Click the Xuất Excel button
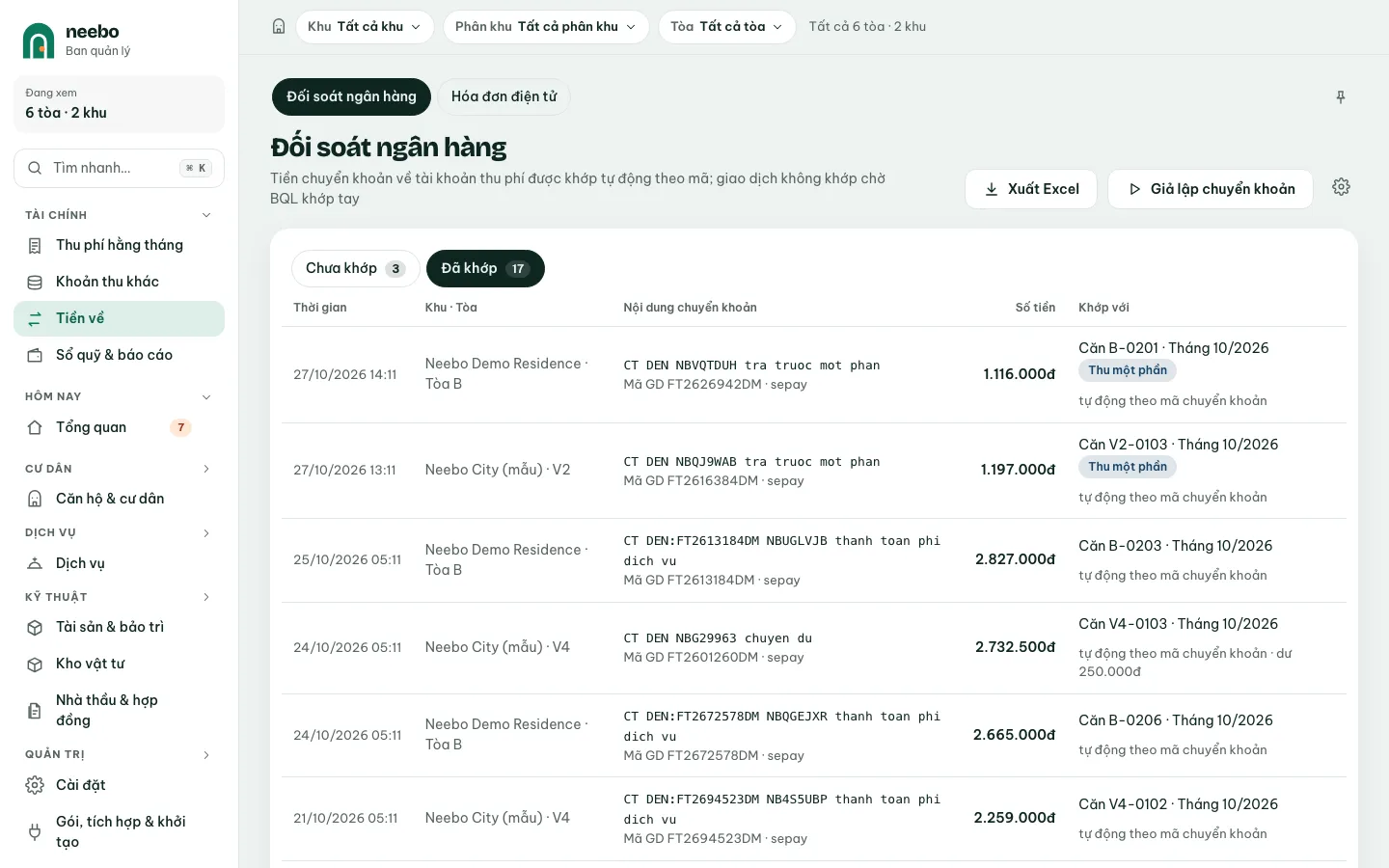 point(1031,189)
